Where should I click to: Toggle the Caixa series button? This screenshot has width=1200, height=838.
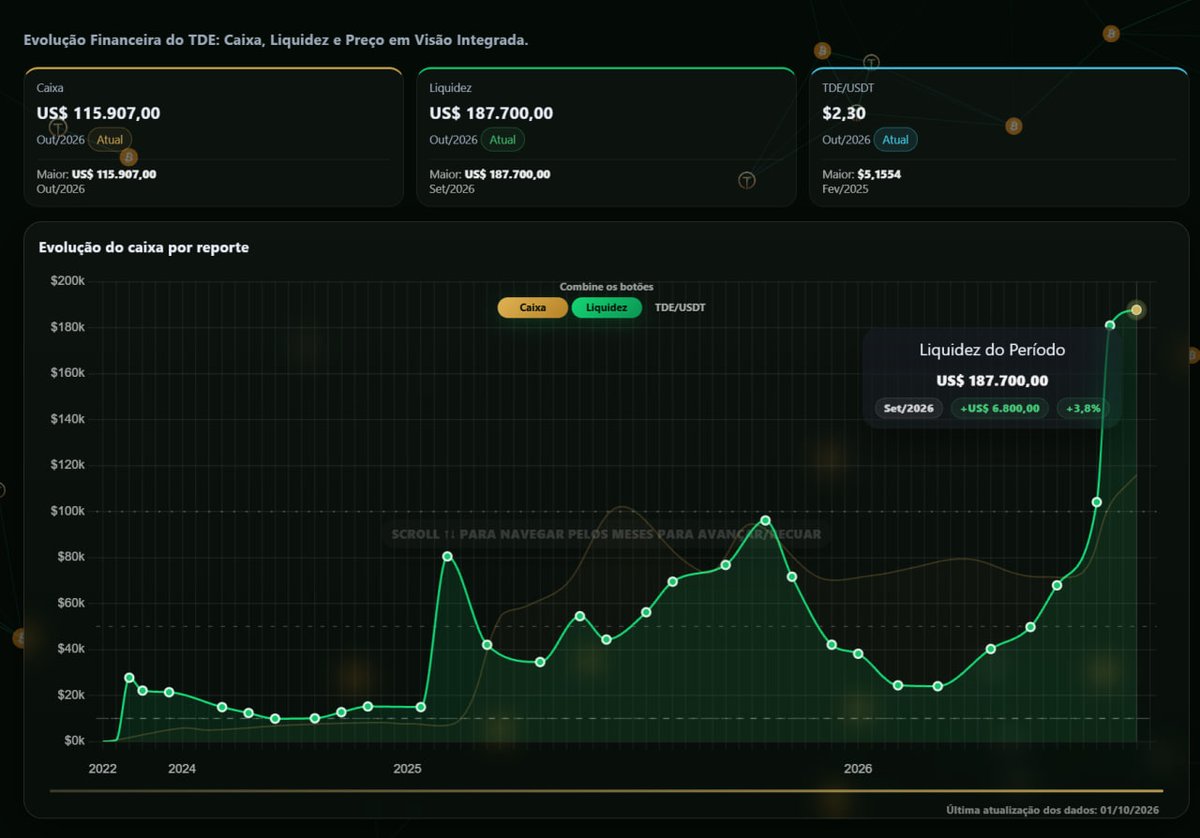532,308
